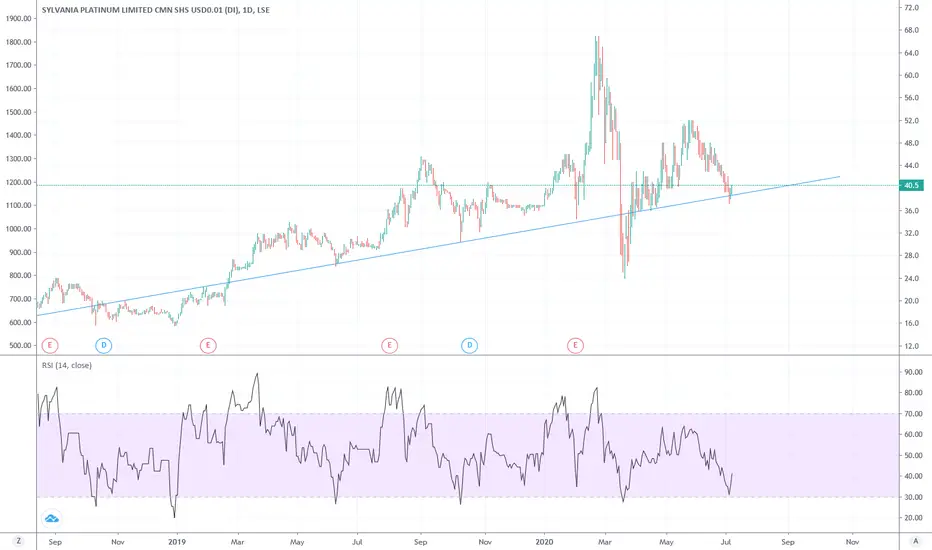Click the 20.00 label on RSI scale
Viewport: 932px width, 550px height.
pyautogui.click(x=914, y=518)
